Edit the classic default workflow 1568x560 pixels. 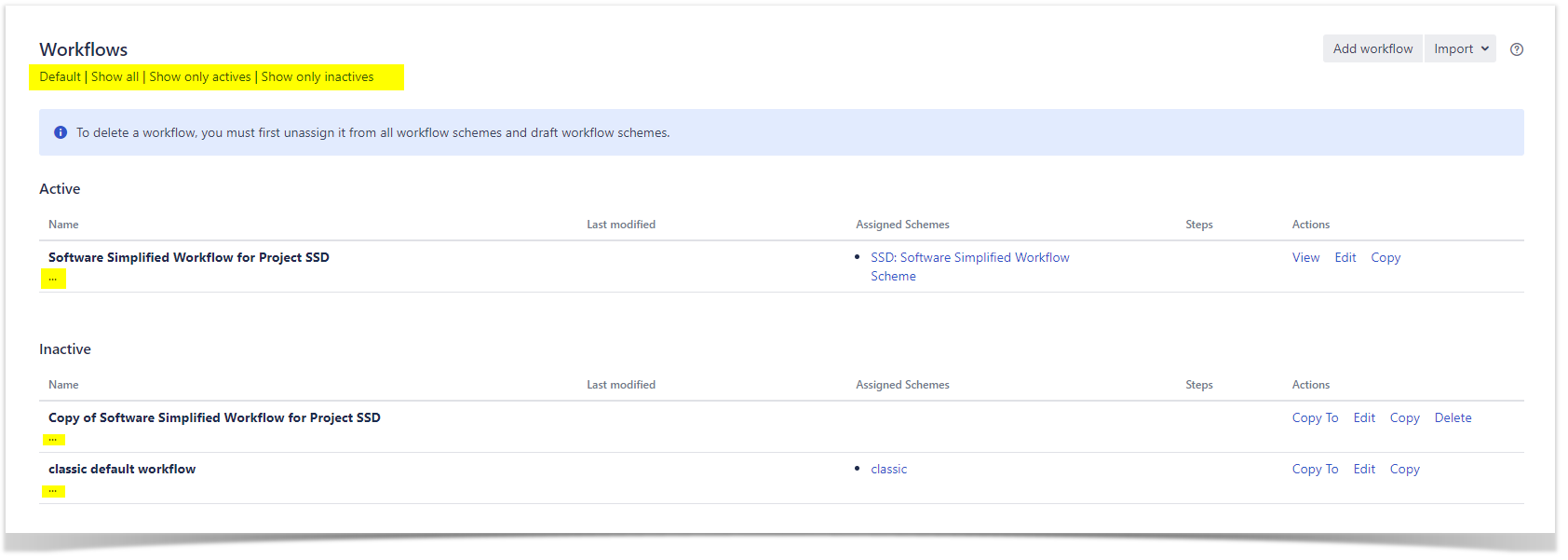(x=1364, y=469)
